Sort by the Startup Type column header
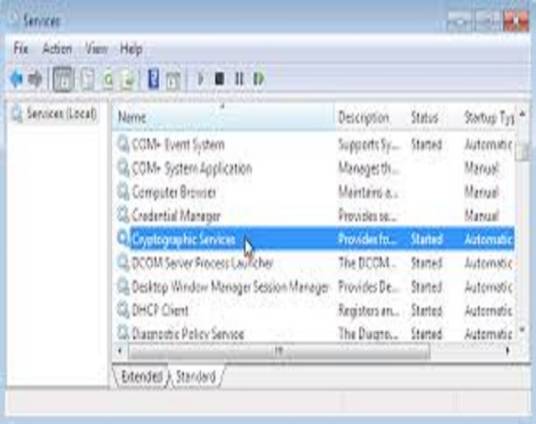 pos(489,117)
